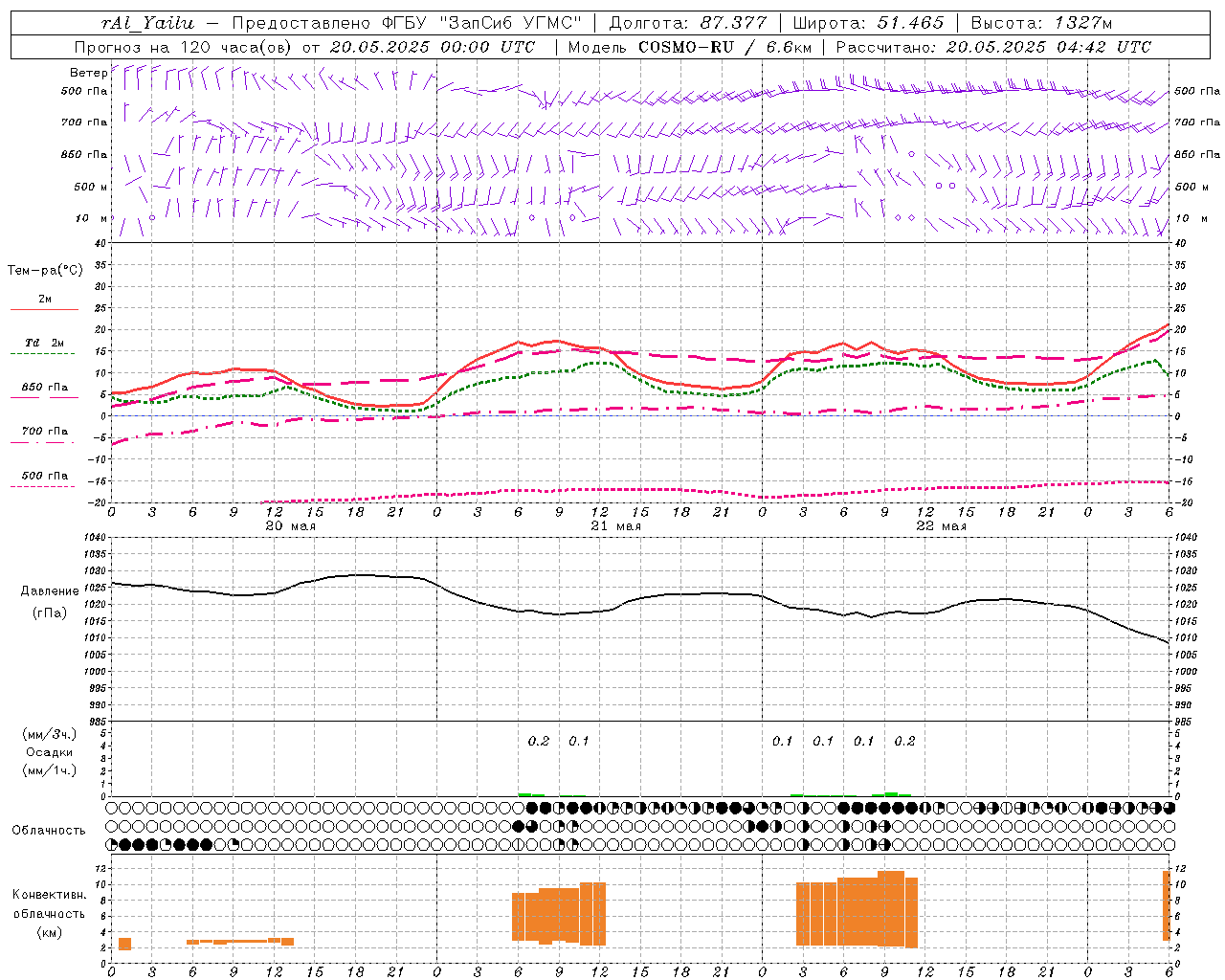Click the dashed line sample under temperature '850 гПа'

[43, 397]
